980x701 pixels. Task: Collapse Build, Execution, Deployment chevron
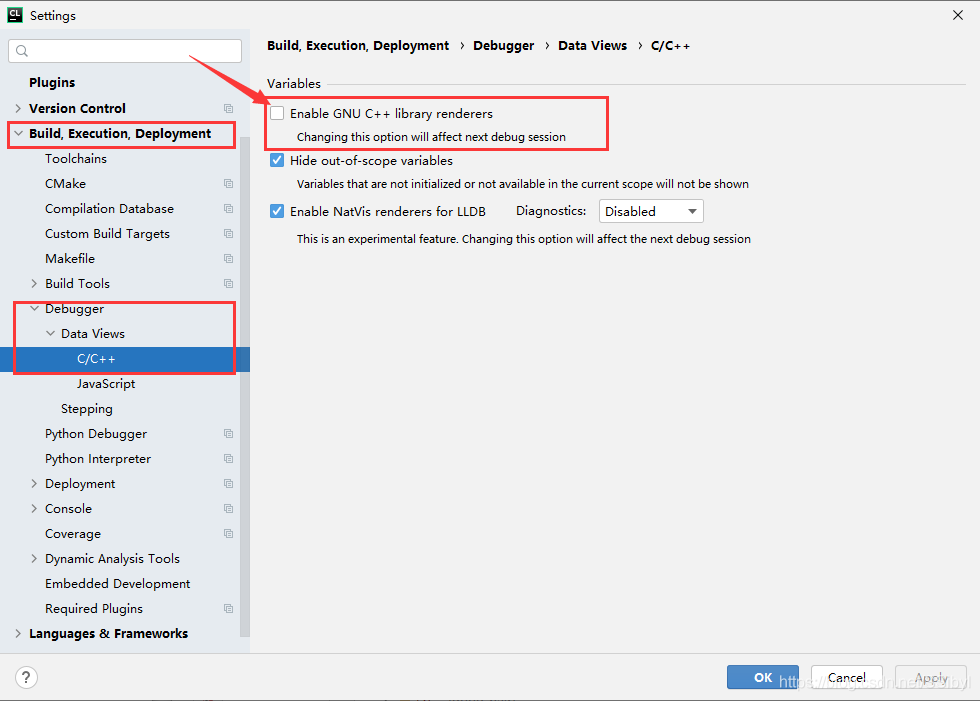18,134
